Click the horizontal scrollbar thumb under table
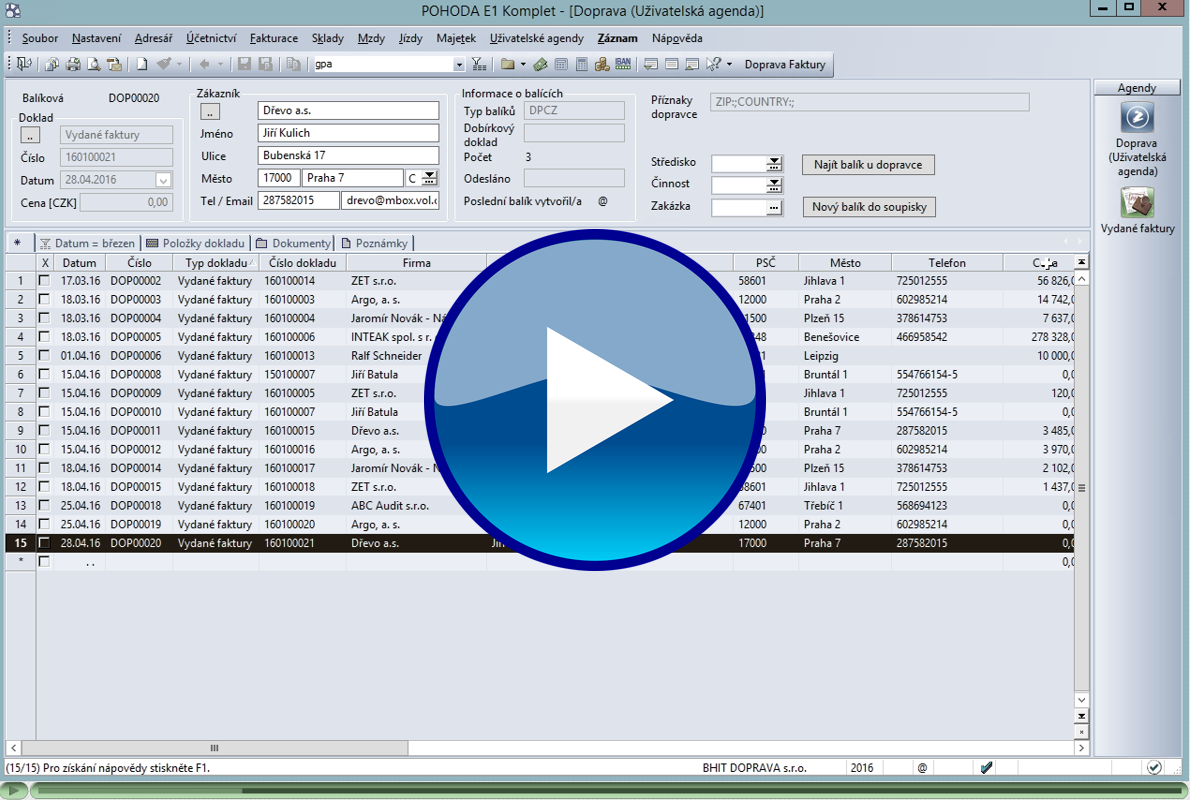1190x800 pixels. [215, 748]
